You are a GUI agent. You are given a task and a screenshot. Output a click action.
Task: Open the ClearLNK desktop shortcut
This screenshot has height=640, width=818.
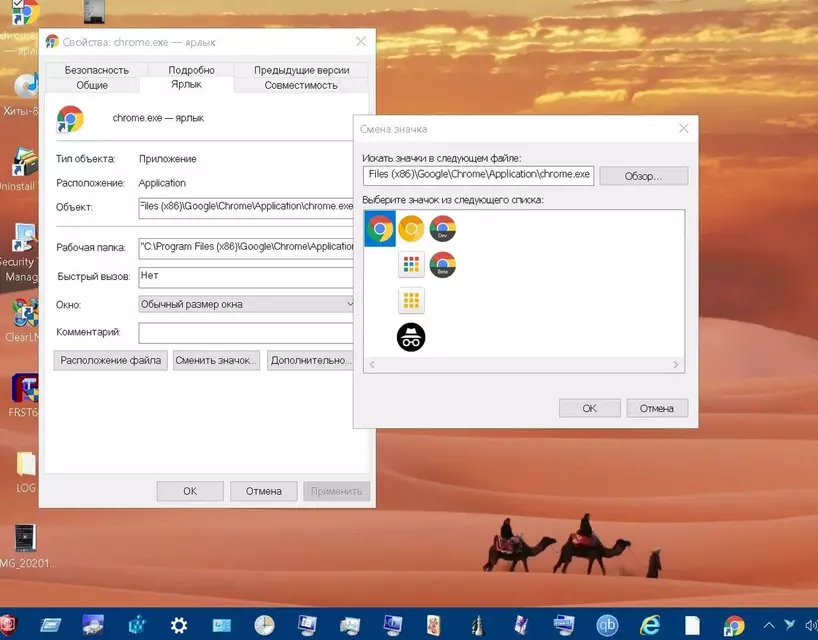coord(23,320)
